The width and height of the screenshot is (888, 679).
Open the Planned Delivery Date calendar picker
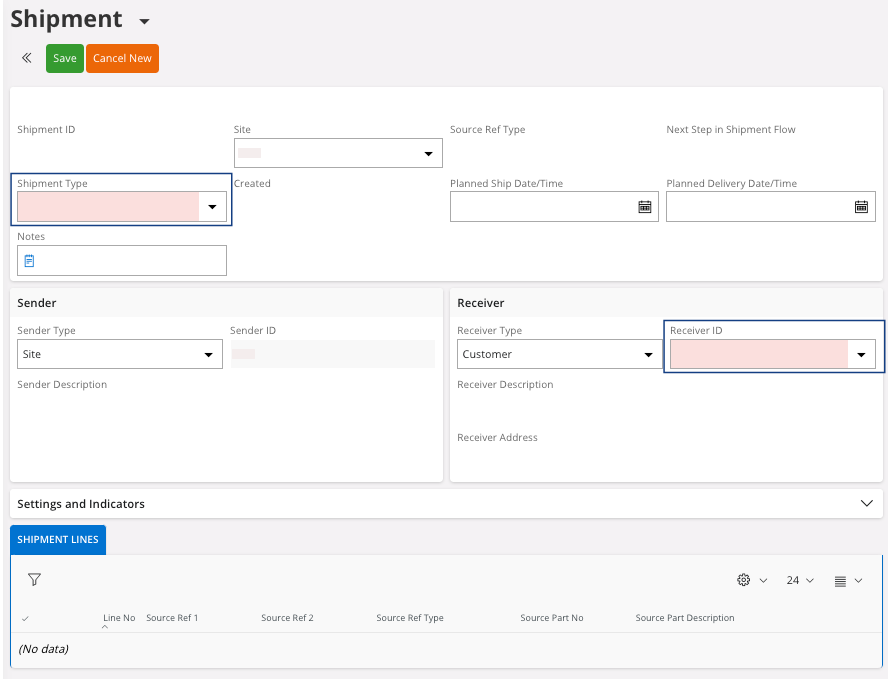pos(861,207)
